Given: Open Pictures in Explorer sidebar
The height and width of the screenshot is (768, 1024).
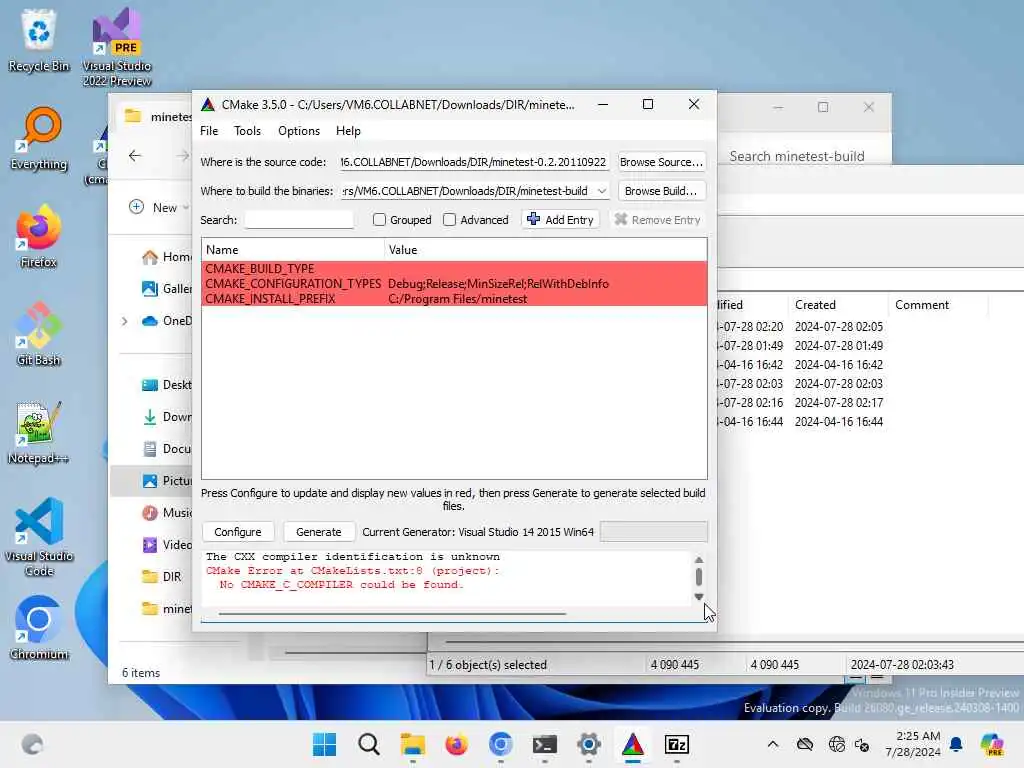Looking at the screenshot, I should 167,481.
